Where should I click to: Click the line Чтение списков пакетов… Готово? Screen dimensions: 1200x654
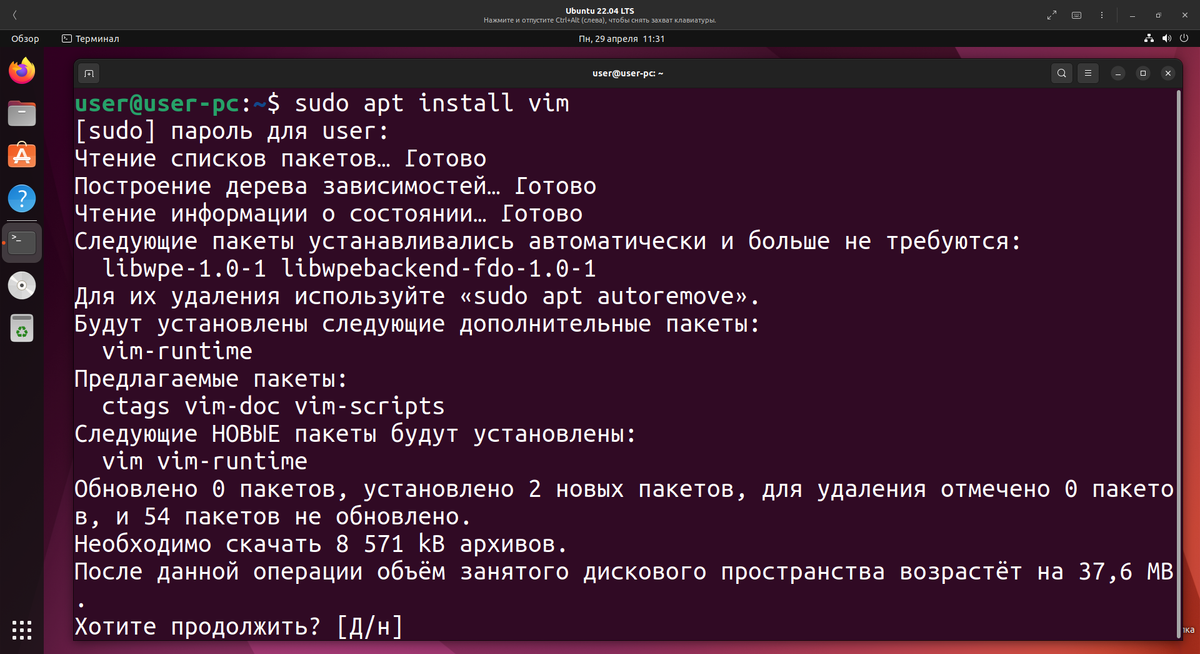point(281,159)
